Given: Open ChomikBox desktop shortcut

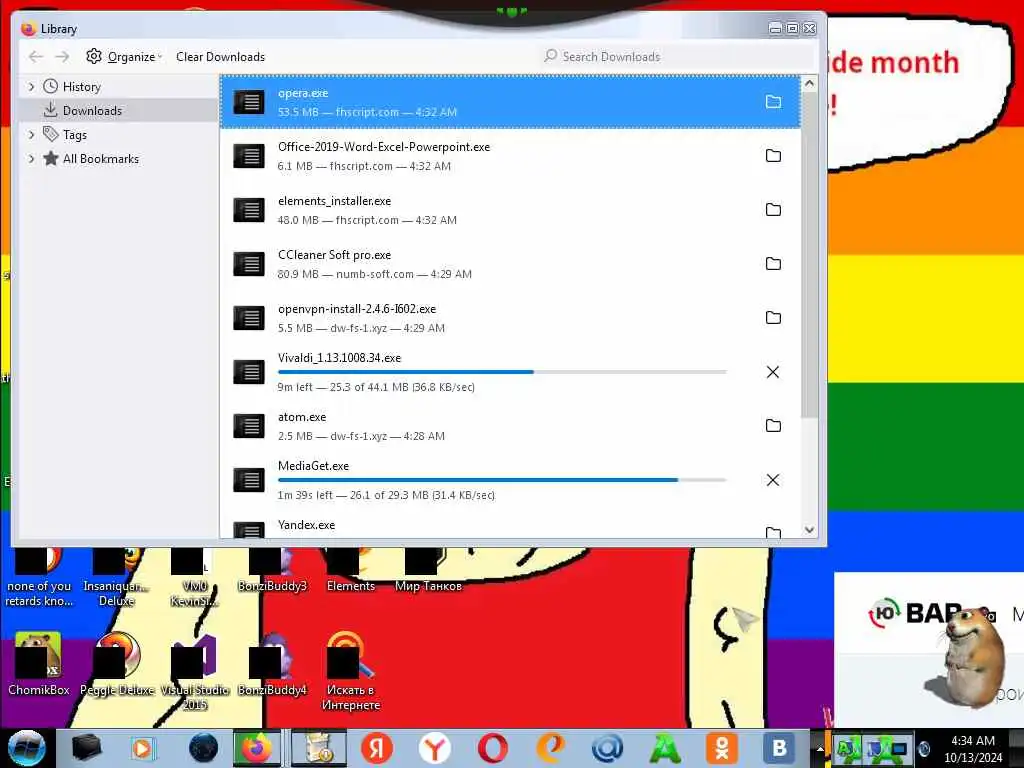Looking at the screenshot, I should tap(38, 663).
